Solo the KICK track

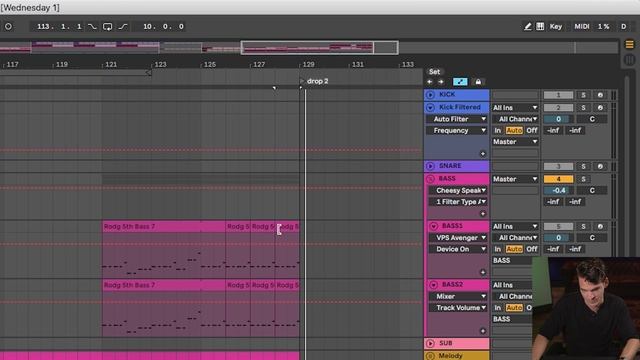583,95
